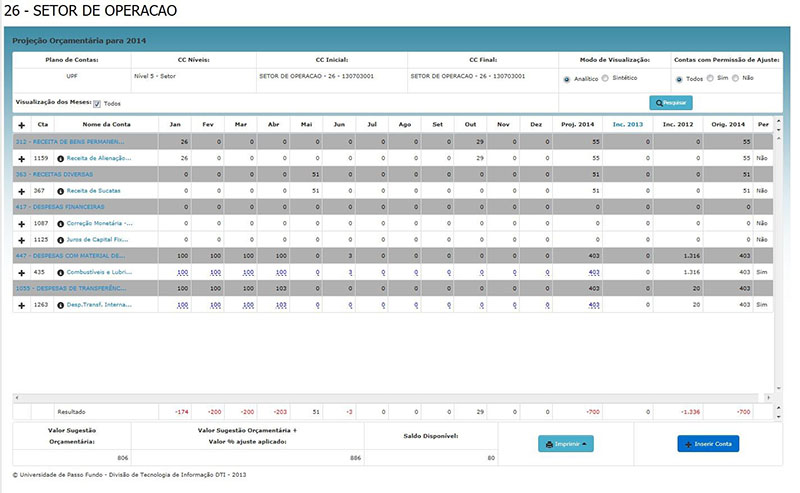Open Correção Monetária account link

(x=99, y=224)
